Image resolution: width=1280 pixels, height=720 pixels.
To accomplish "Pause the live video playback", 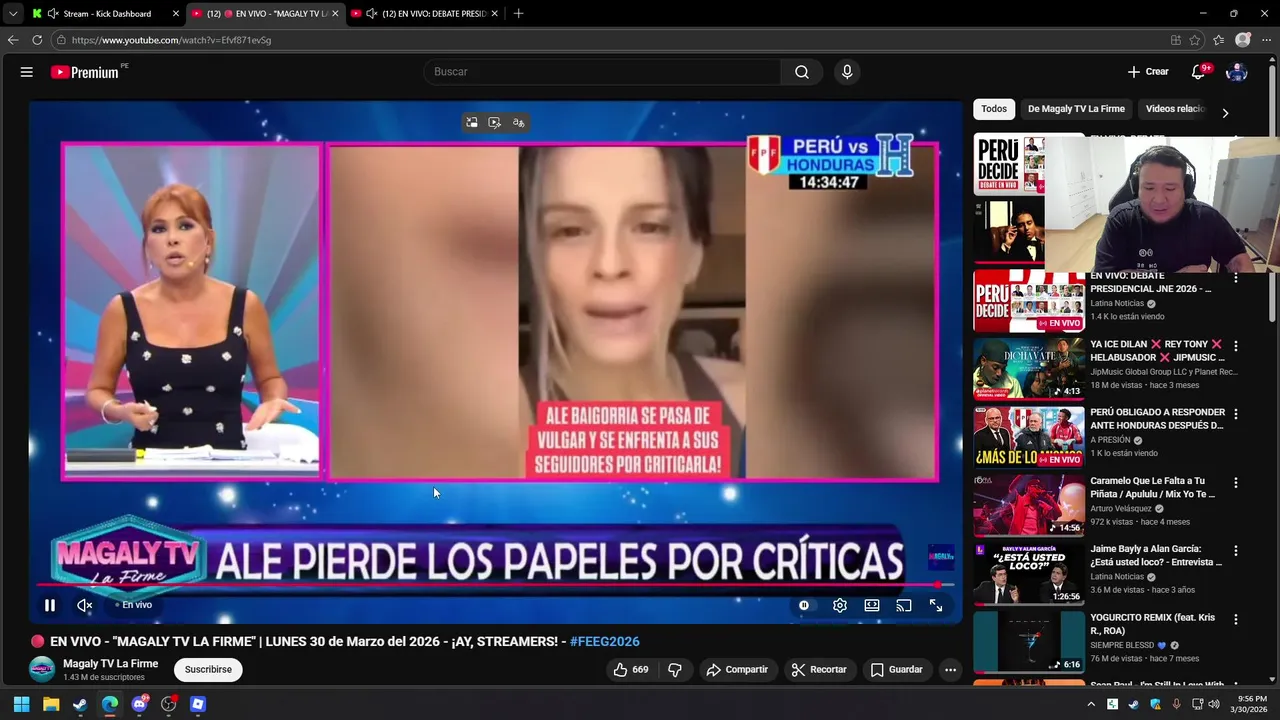I will (x=49, y=605).
